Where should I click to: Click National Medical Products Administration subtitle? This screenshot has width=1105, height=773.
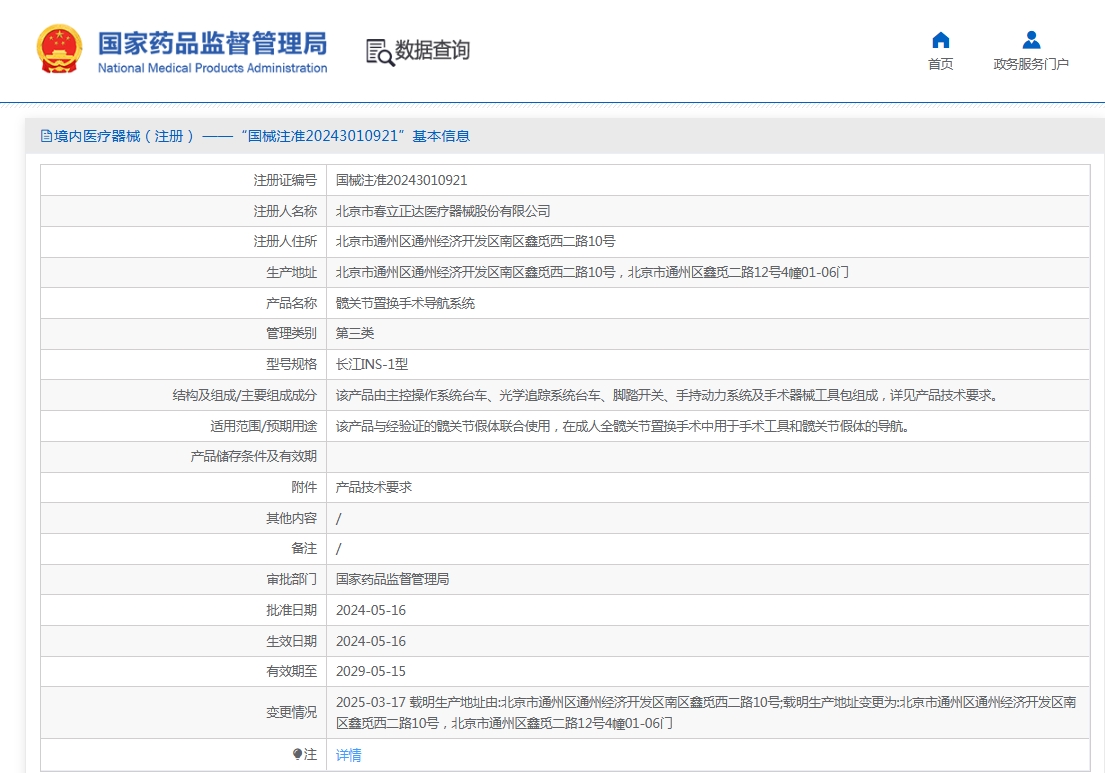point(212,68)
